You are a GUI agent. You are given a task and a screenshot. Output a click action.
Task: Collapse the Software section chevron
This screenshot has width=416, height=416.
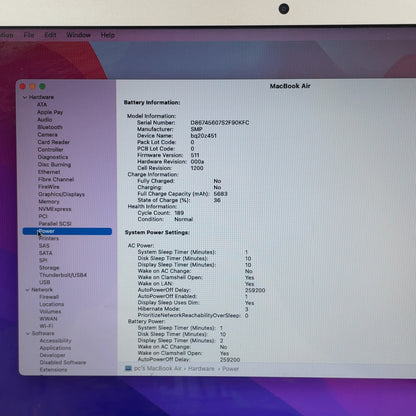coord(28,333)
